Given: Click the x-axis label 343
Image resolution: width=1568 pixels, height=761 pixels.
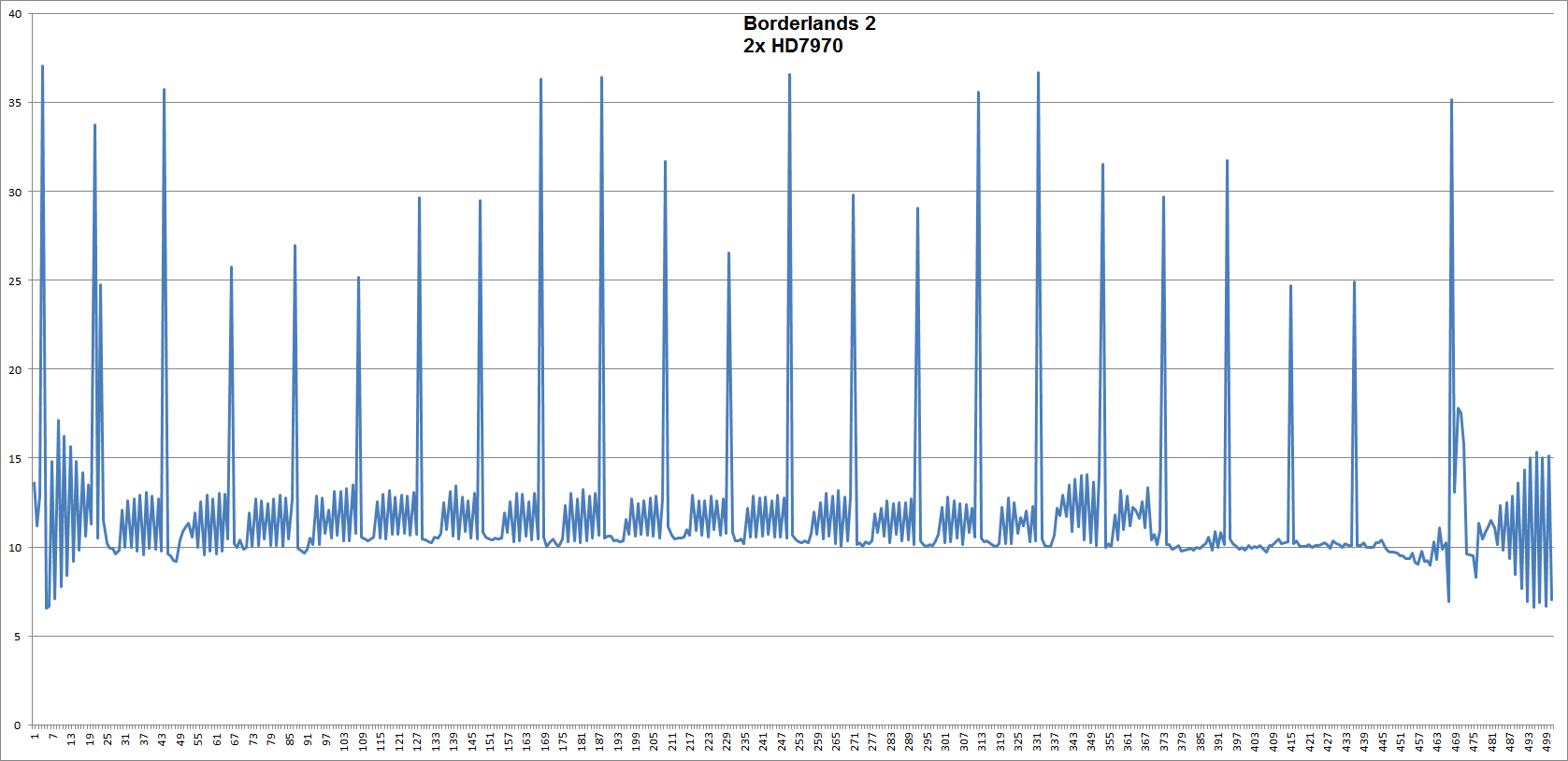Looking at the screenshot, I should 1073,741.
